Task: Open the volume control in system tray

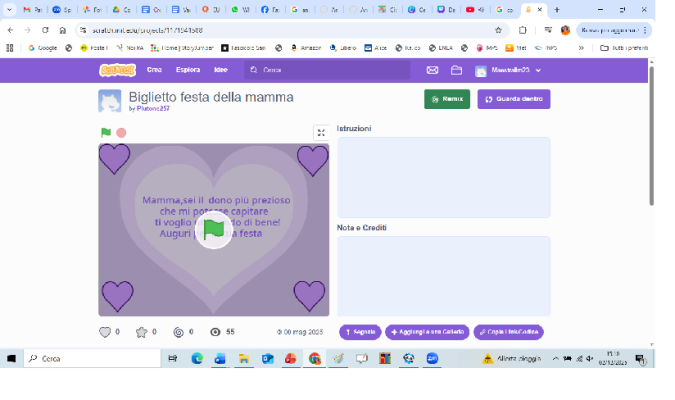Action: click(x=590, y=359)
